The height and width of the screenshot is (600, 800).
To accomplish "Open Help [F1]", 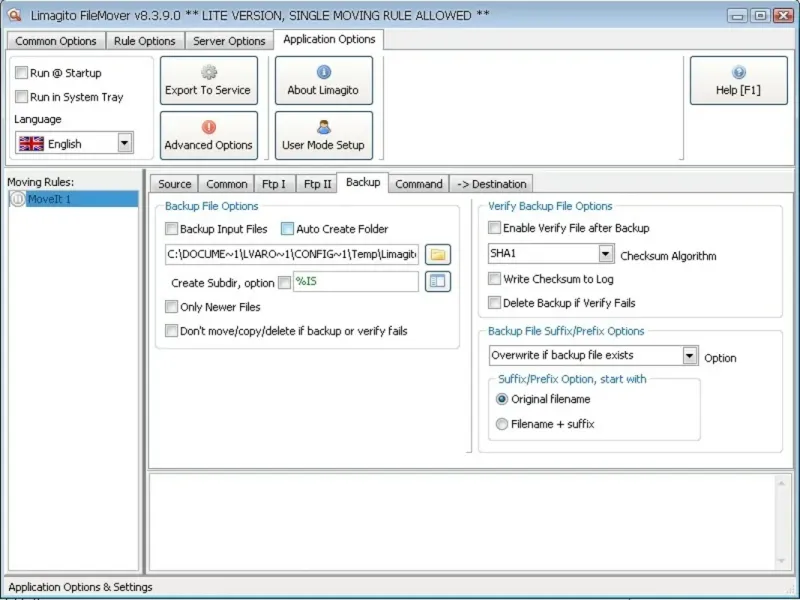I will 738,81.
